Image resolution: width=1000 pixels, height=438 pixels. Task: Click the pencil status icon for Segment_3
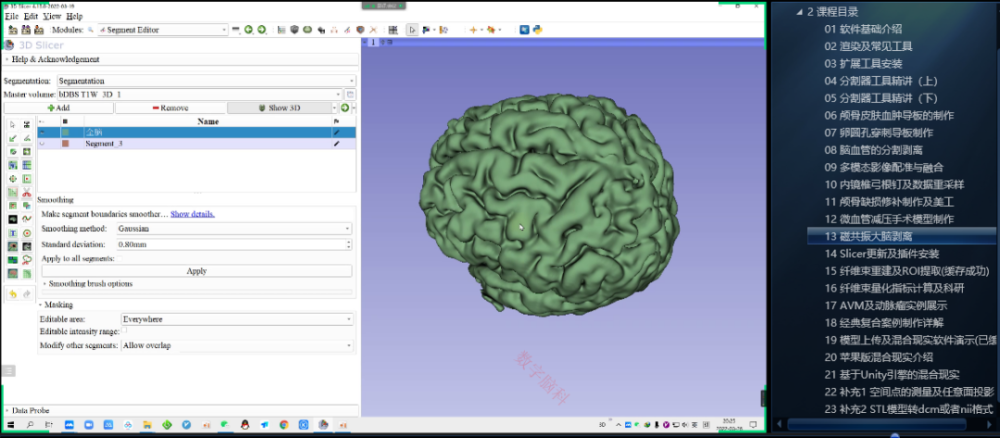click(336, 144)
